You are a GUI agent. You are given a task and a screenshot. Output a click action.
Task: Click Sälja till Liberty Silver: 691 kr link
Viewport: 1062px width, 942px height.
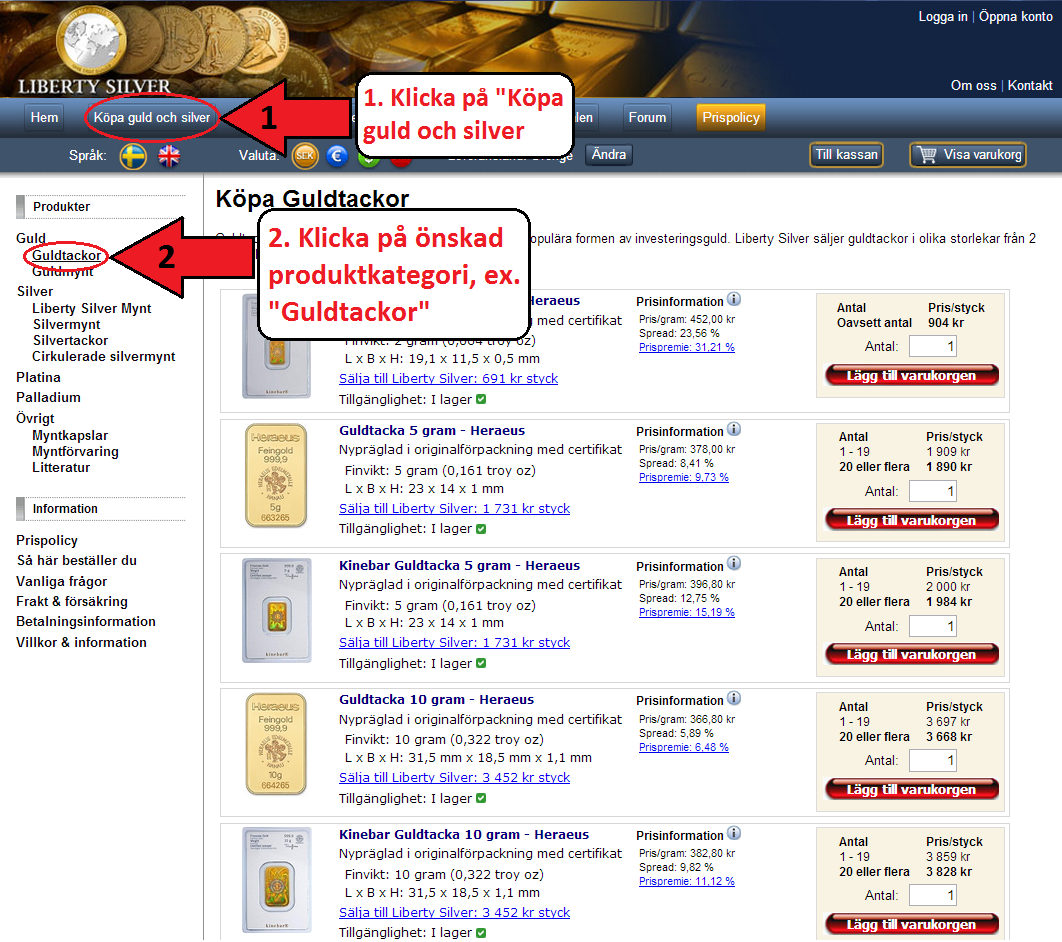pyautogui.click(x=448, y=378)
